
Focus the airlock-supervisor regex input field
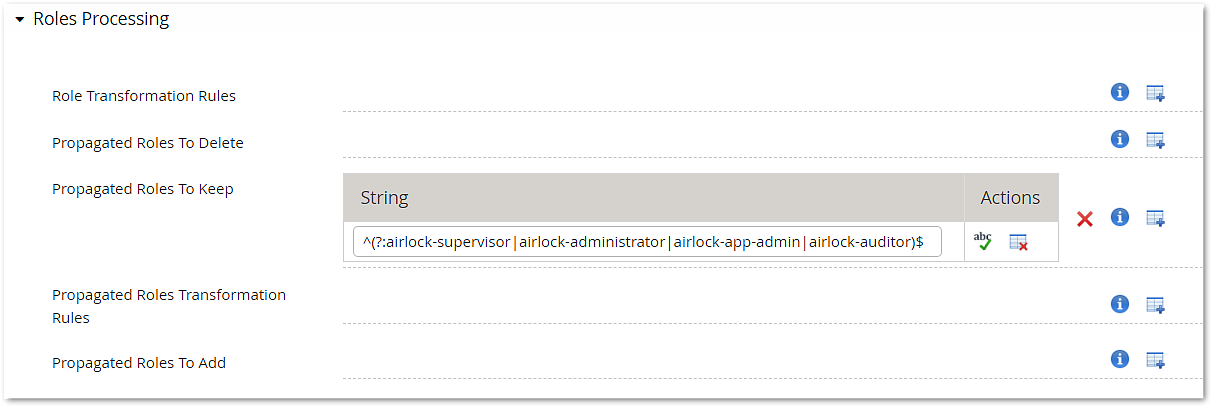(647, 242)
